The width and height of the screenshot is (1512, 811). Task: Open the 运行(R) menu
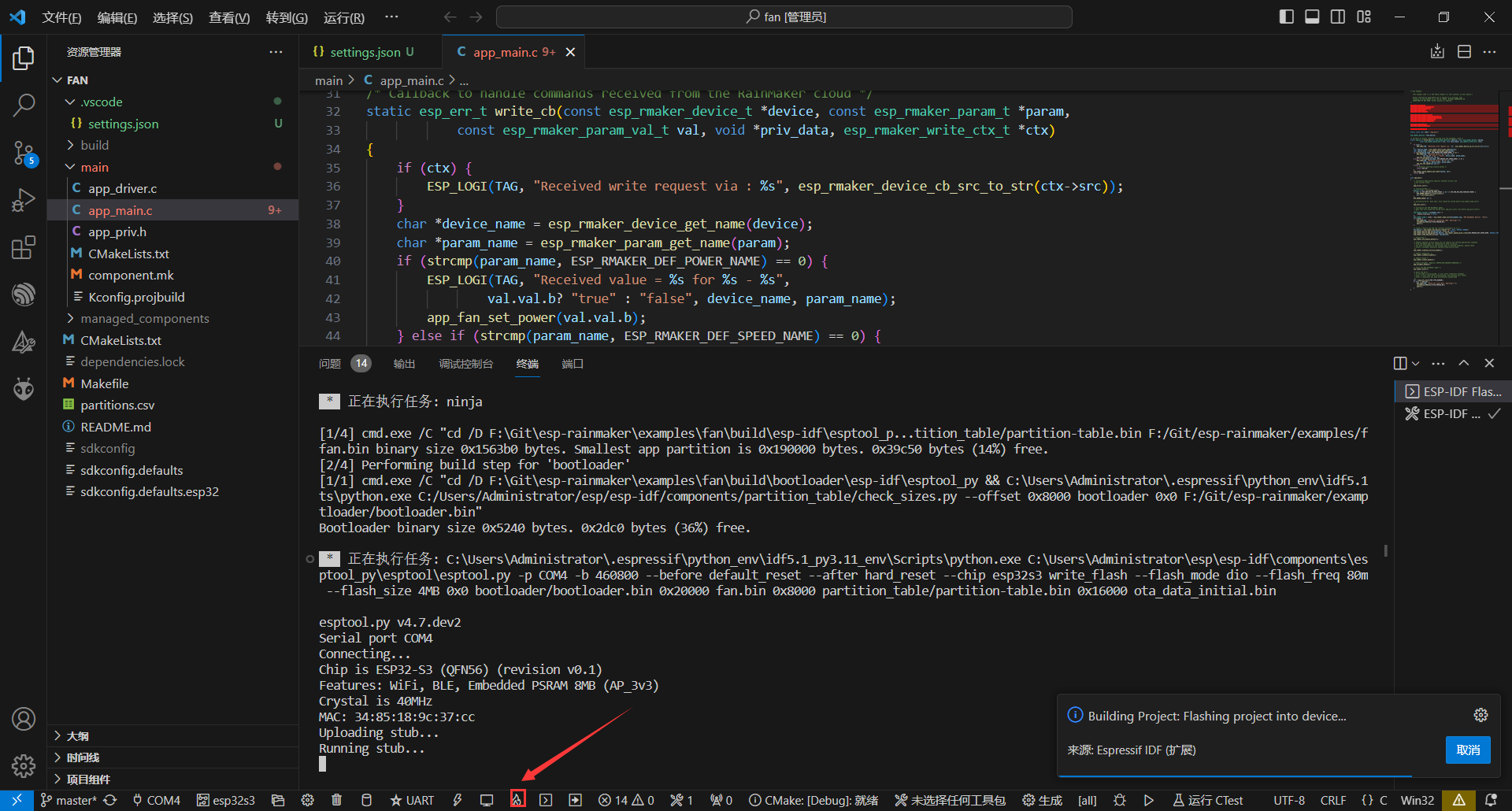(x=344, y=17)
